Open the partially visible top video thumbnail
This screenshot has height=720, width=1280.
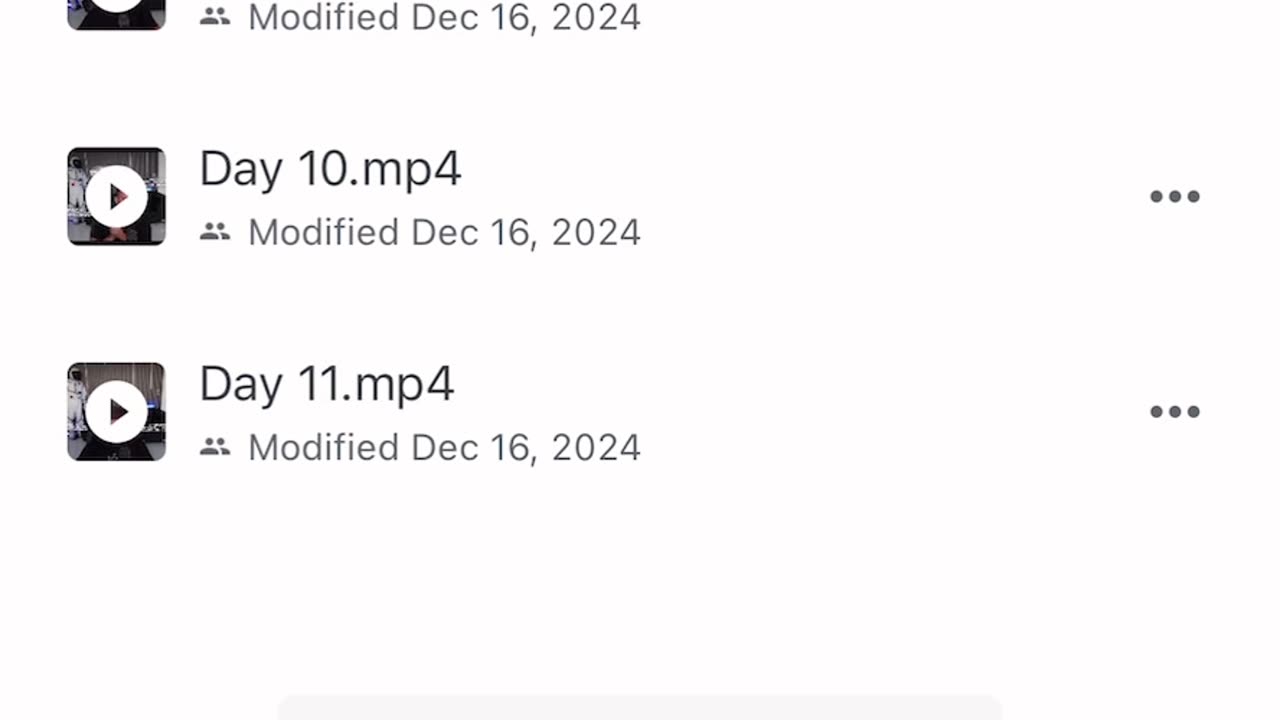pos(116,15)
